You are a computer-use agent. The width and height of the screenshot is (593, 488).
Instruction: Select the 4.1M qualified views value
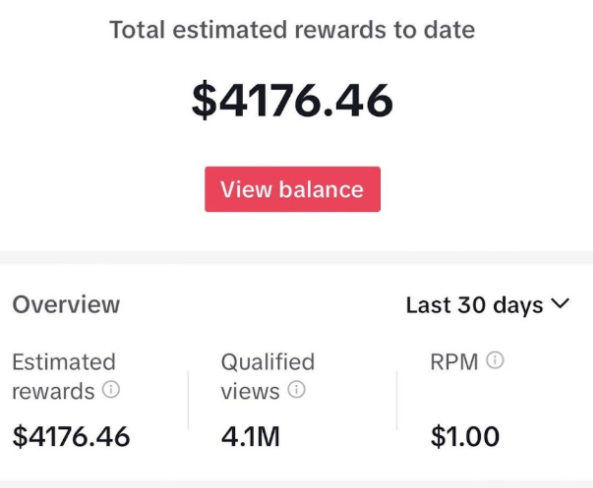[250, 437]
